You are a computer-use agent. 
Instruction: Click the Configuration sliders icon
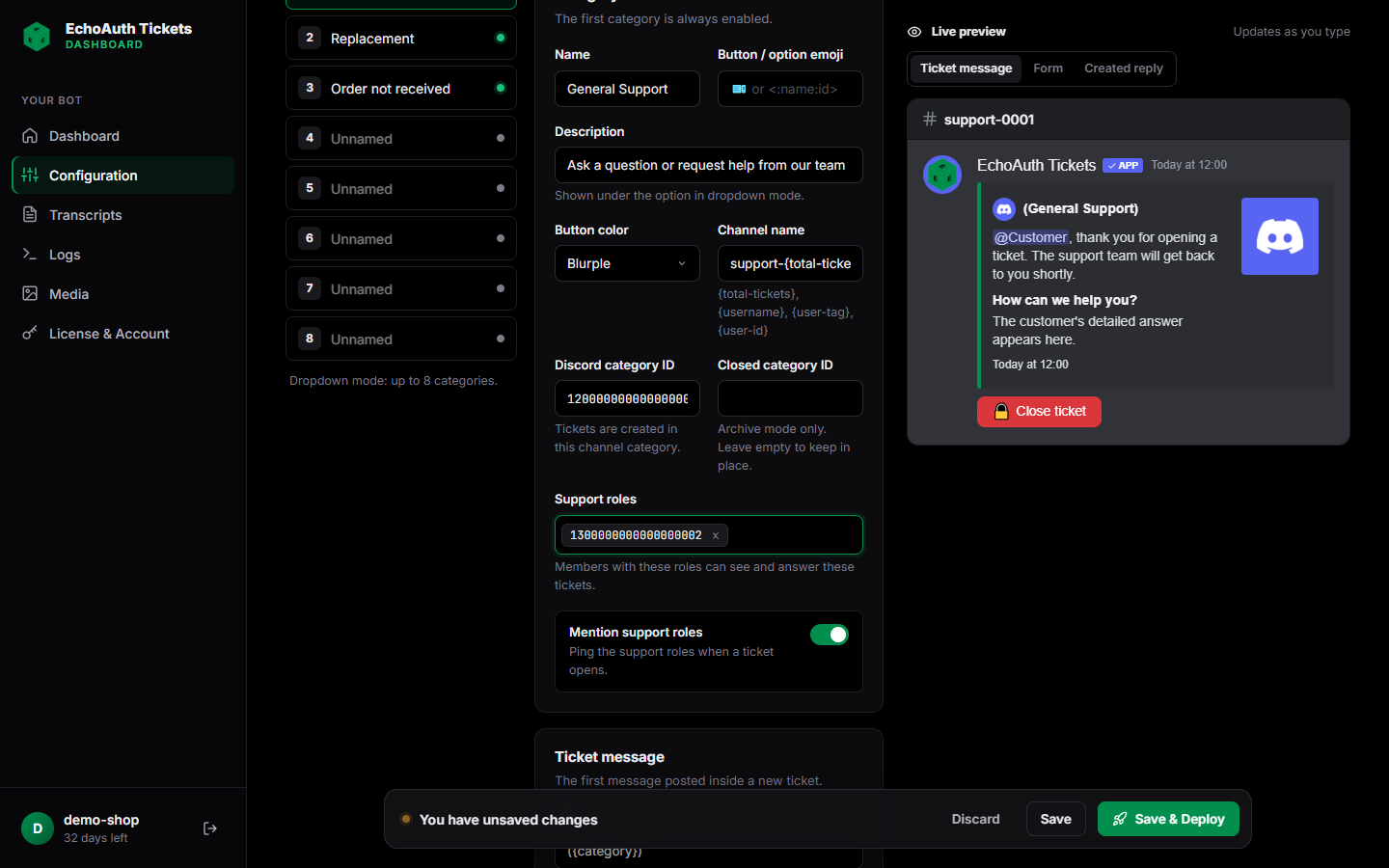point(30,176)
